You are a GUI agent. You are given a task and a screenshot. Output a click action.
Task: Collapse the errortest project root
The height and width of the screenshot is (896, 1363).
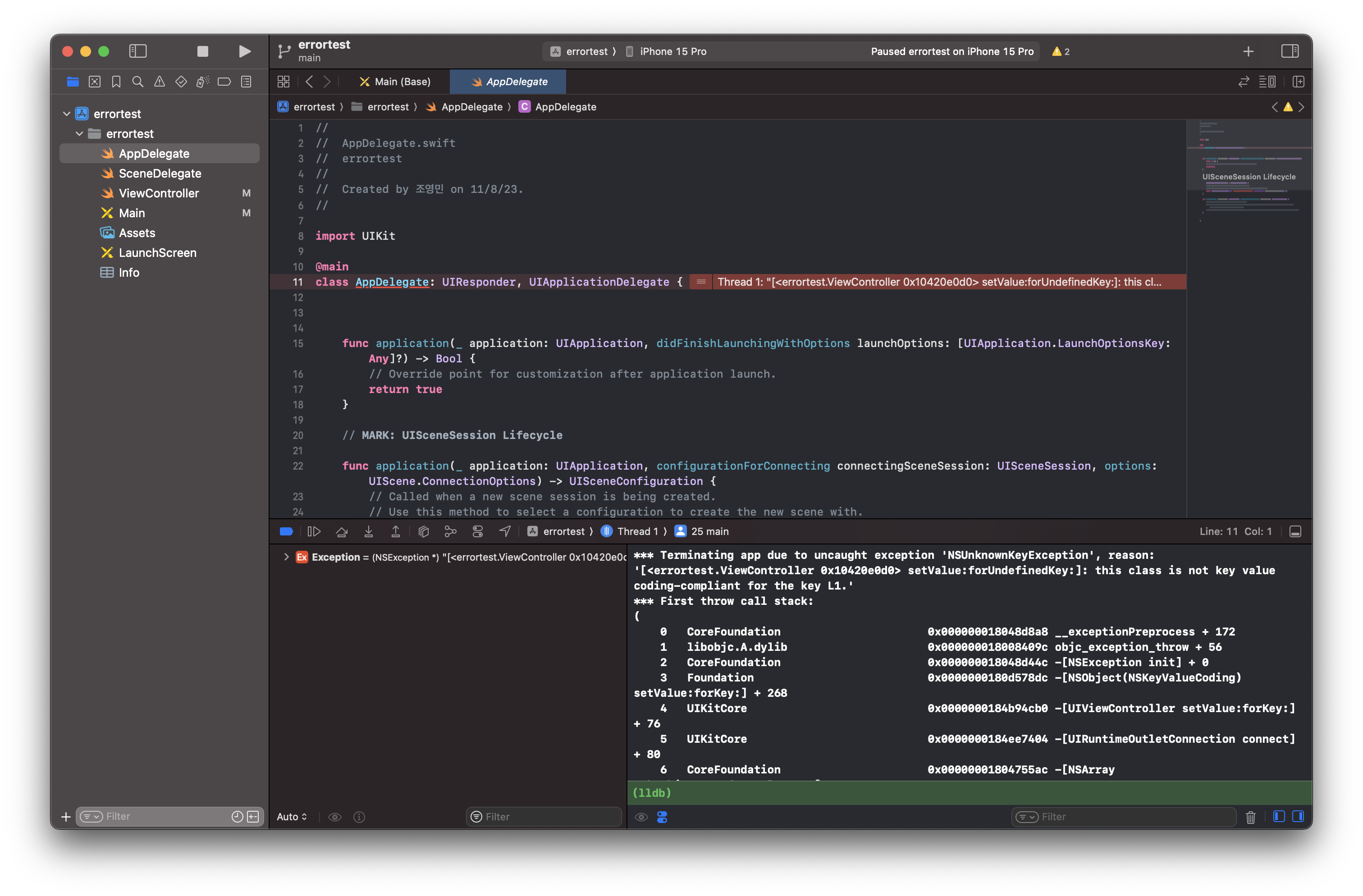pos(66,114)
